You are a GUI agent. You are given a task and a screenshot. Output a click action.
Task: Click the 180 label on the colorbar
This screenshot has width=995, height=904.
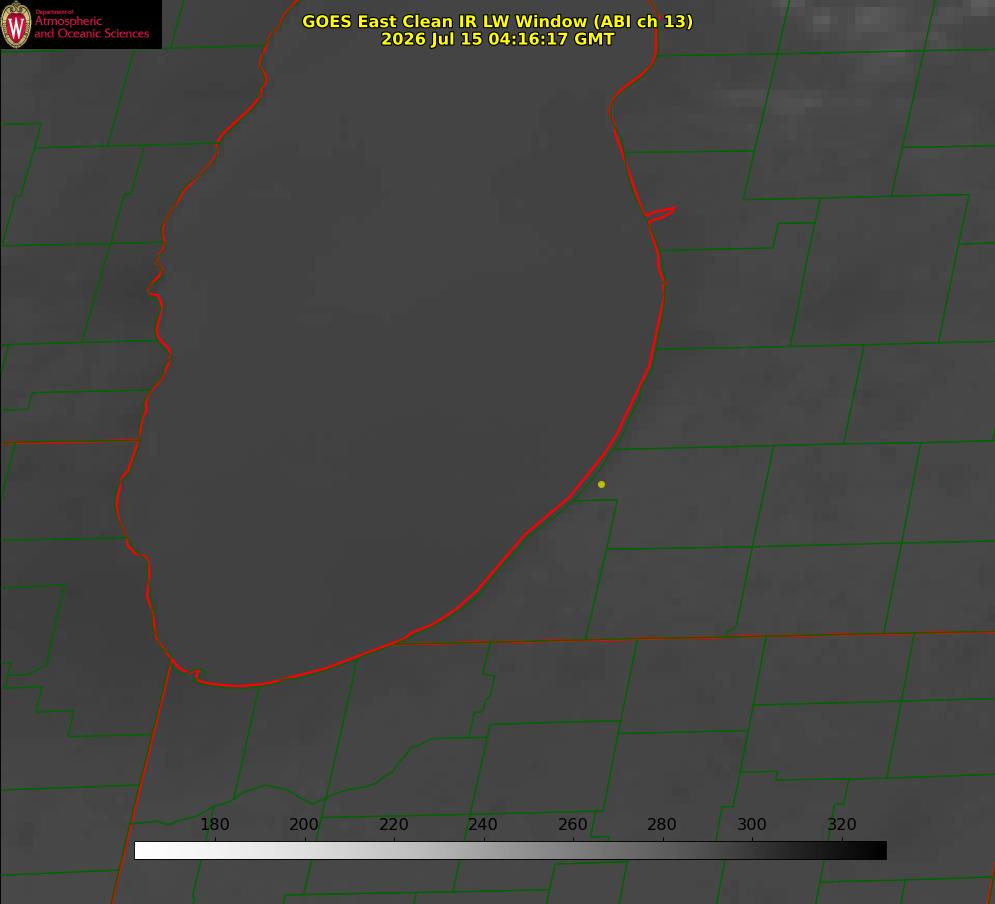(214, 824)
